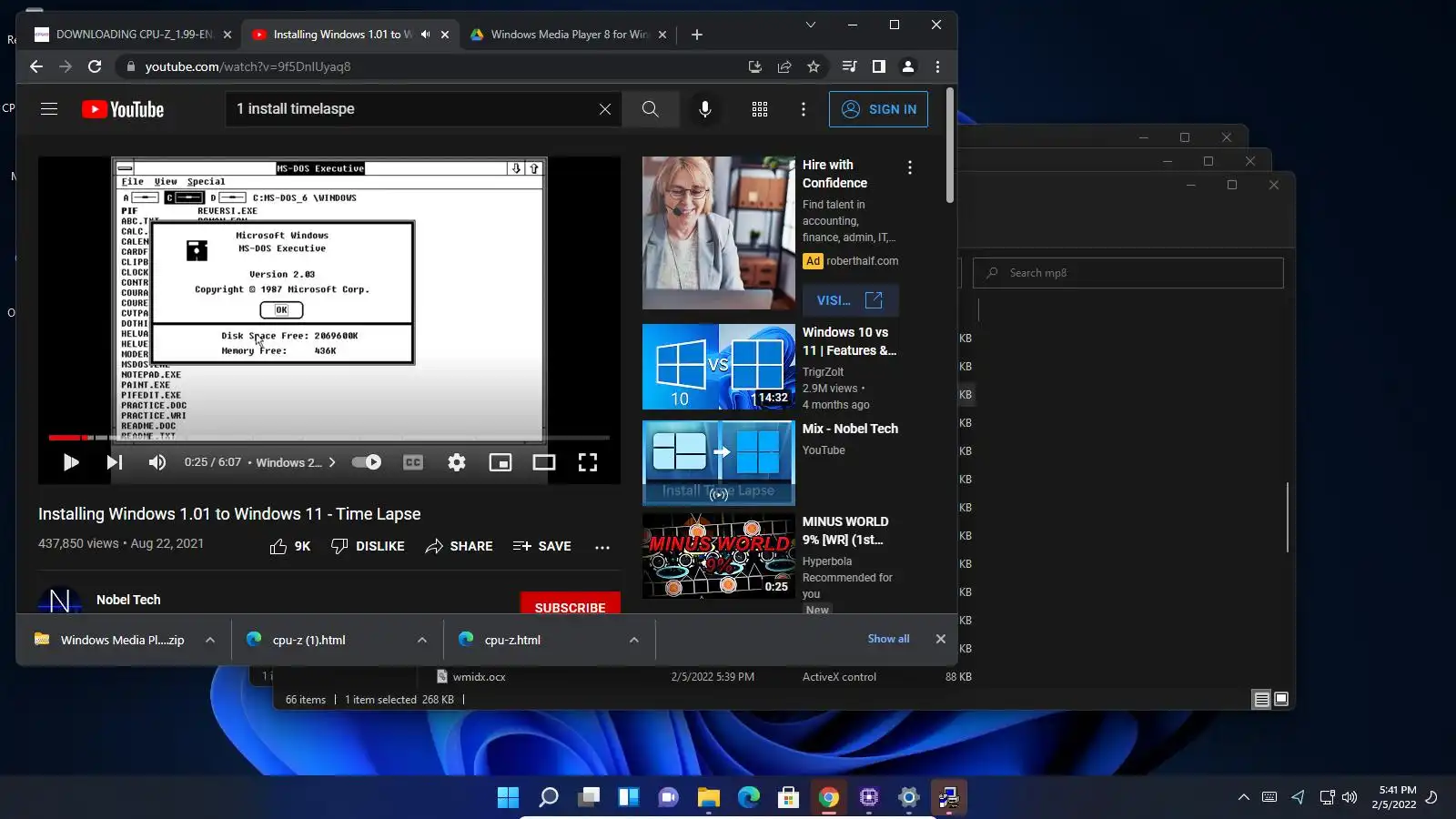Open the YouTube apps grid
The height and width of the screenshot is (819, 1456).
(x=760, y=109)
